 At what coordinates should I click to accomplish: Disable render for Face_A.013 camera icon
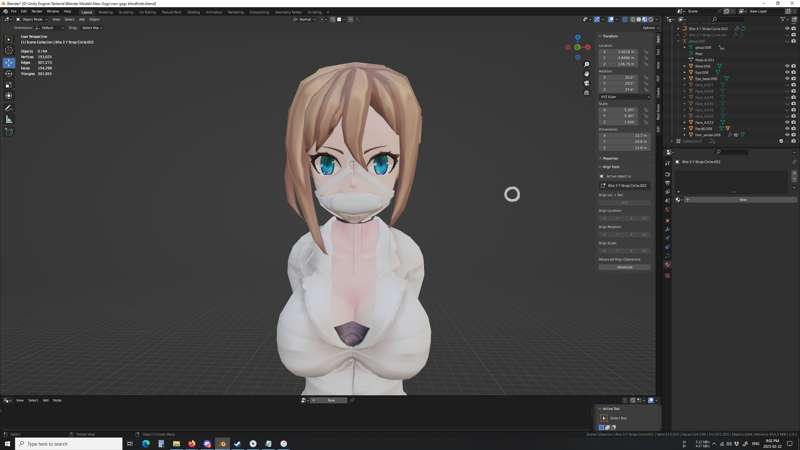[x=793, y=122]
